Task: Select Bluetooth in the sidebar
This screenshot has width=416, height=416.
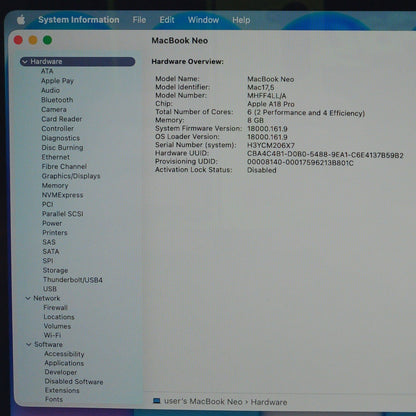Action: tap(57, 100)
